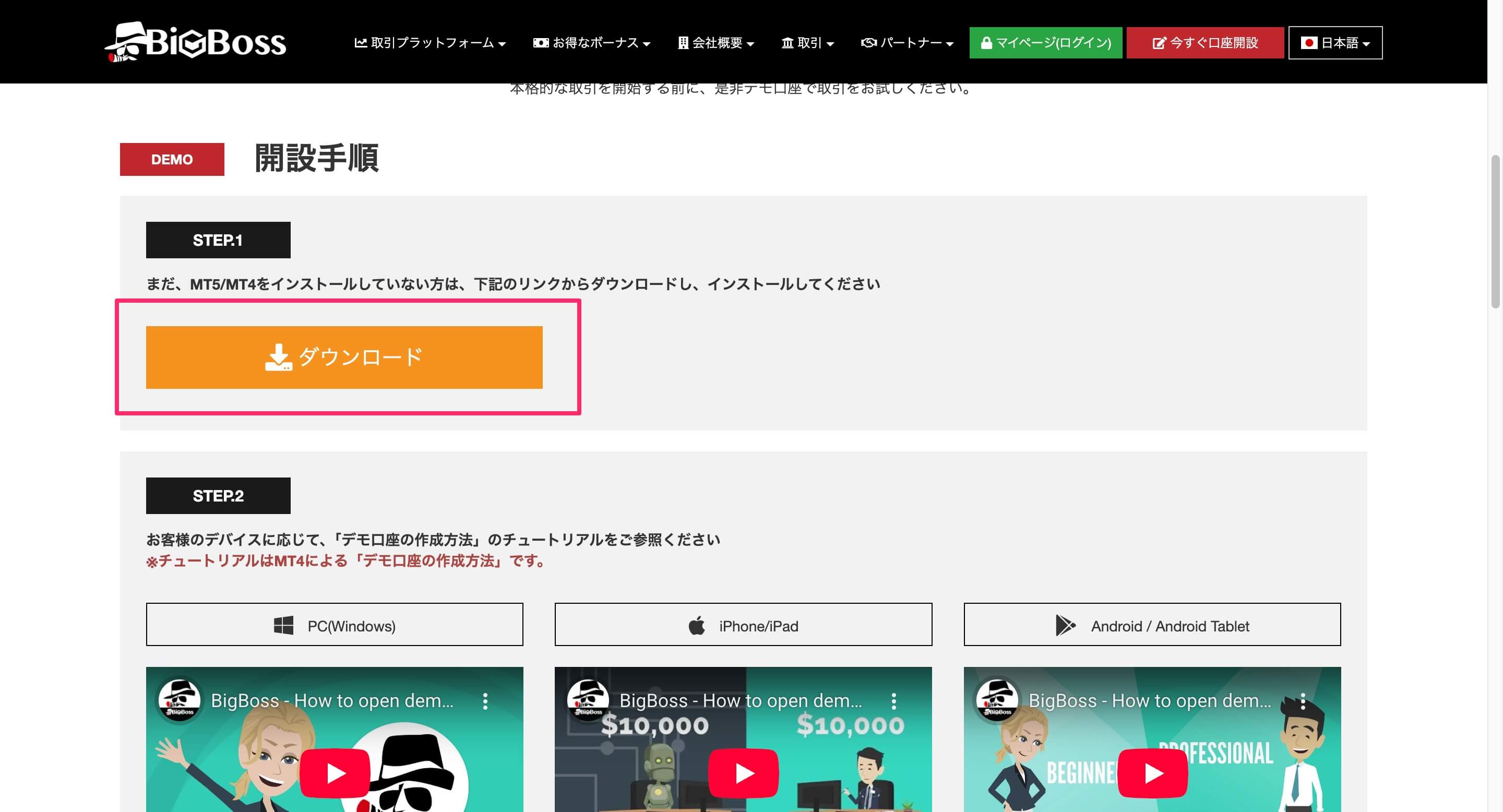Click the STEP.2 label
The image size is (1503, 812).
click(x=218, y=496)
